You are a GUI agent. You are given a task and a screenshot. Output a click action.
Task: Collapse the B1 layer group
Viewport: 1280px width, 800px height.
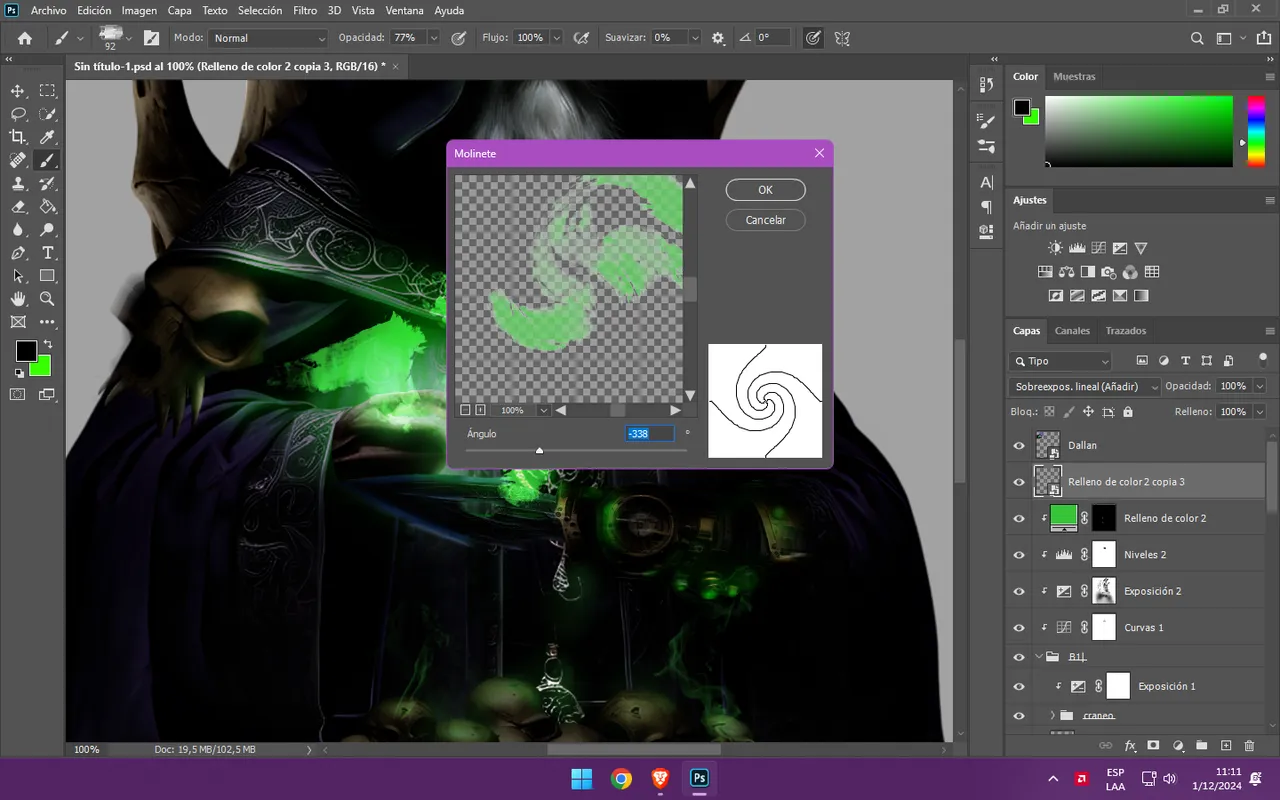1039,657
